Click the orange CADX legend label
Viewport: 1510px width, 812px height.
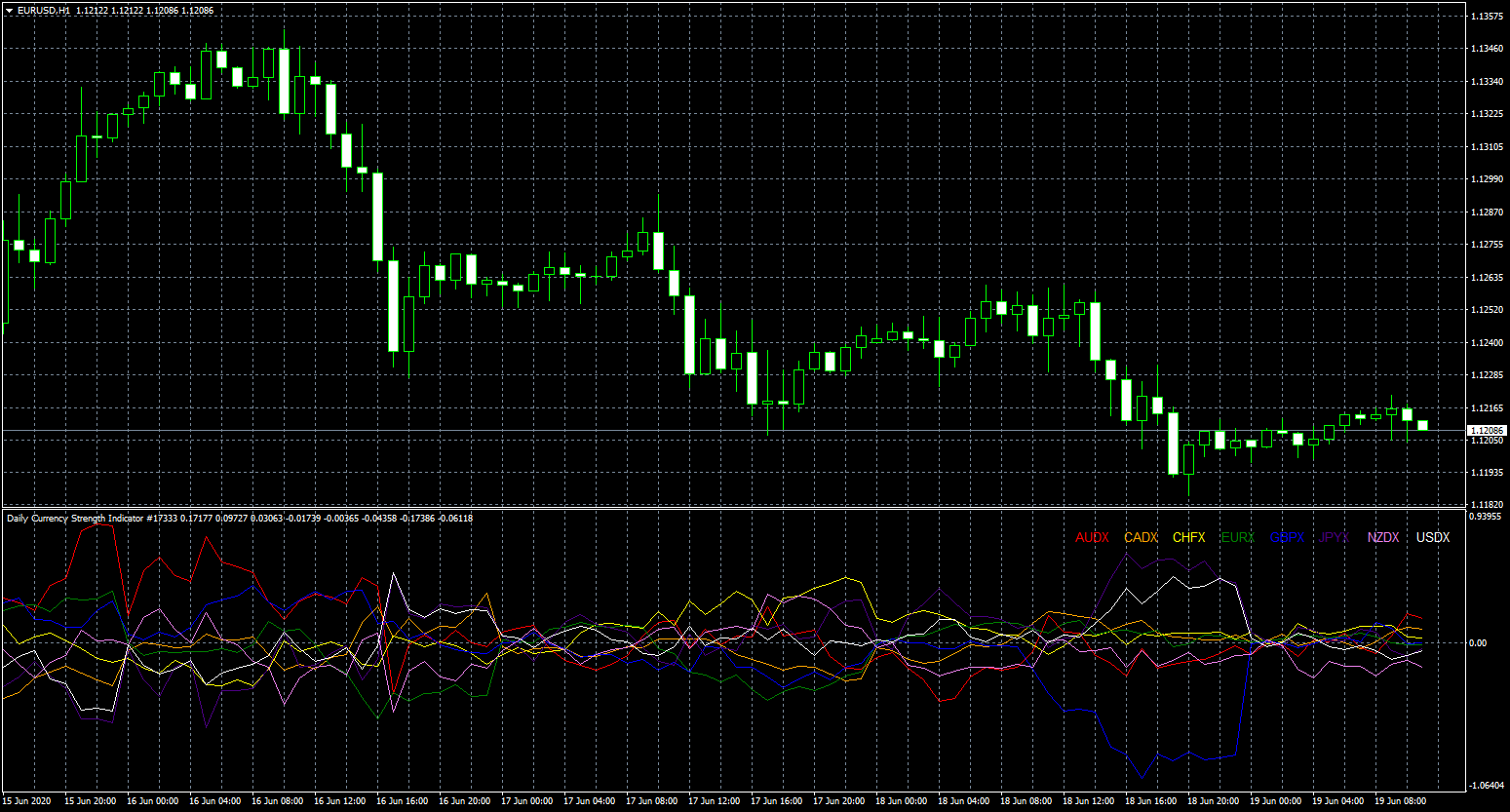pos(1142,537)
